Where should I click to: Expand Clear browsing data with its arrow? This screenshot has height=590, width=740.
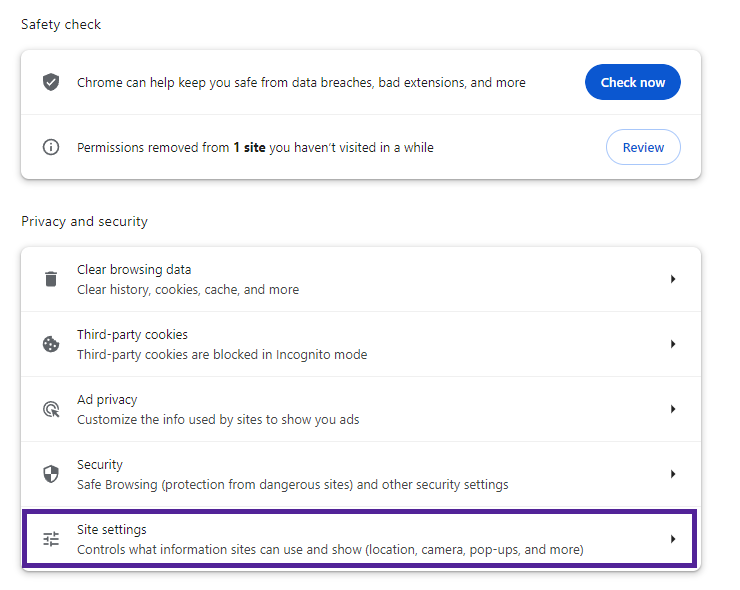pyautogui.click(x=673, y=279)
